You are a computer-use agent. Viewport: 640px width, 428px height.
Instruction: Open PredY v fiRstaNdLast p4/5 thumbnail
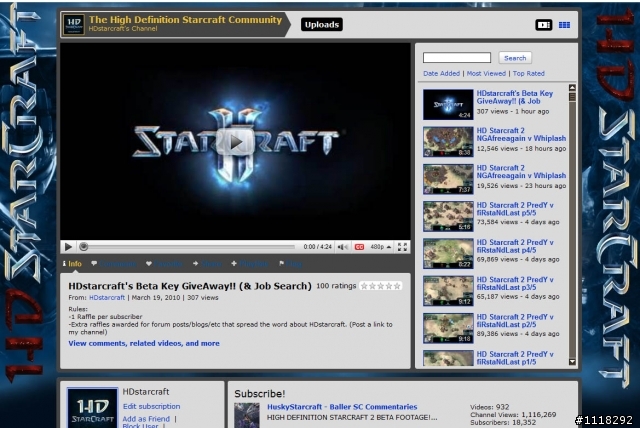pos(448,253)
